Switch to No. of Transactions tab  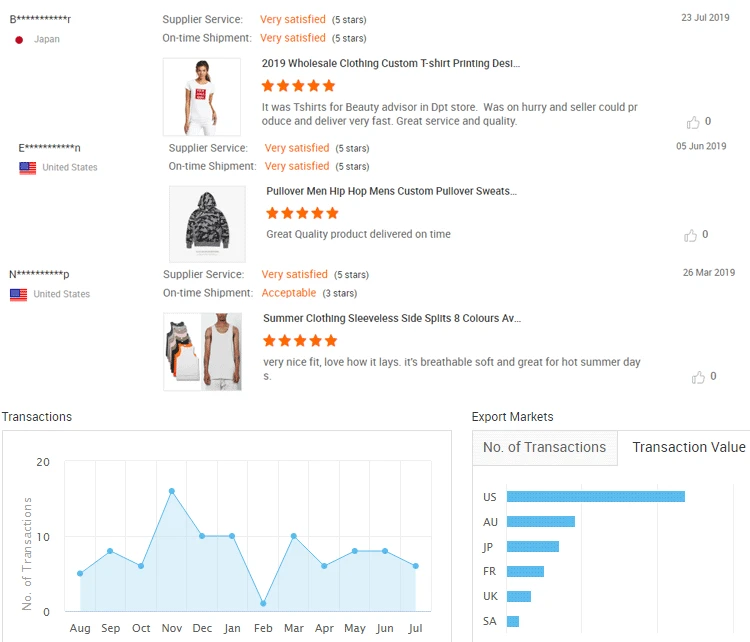pos(544,447)
